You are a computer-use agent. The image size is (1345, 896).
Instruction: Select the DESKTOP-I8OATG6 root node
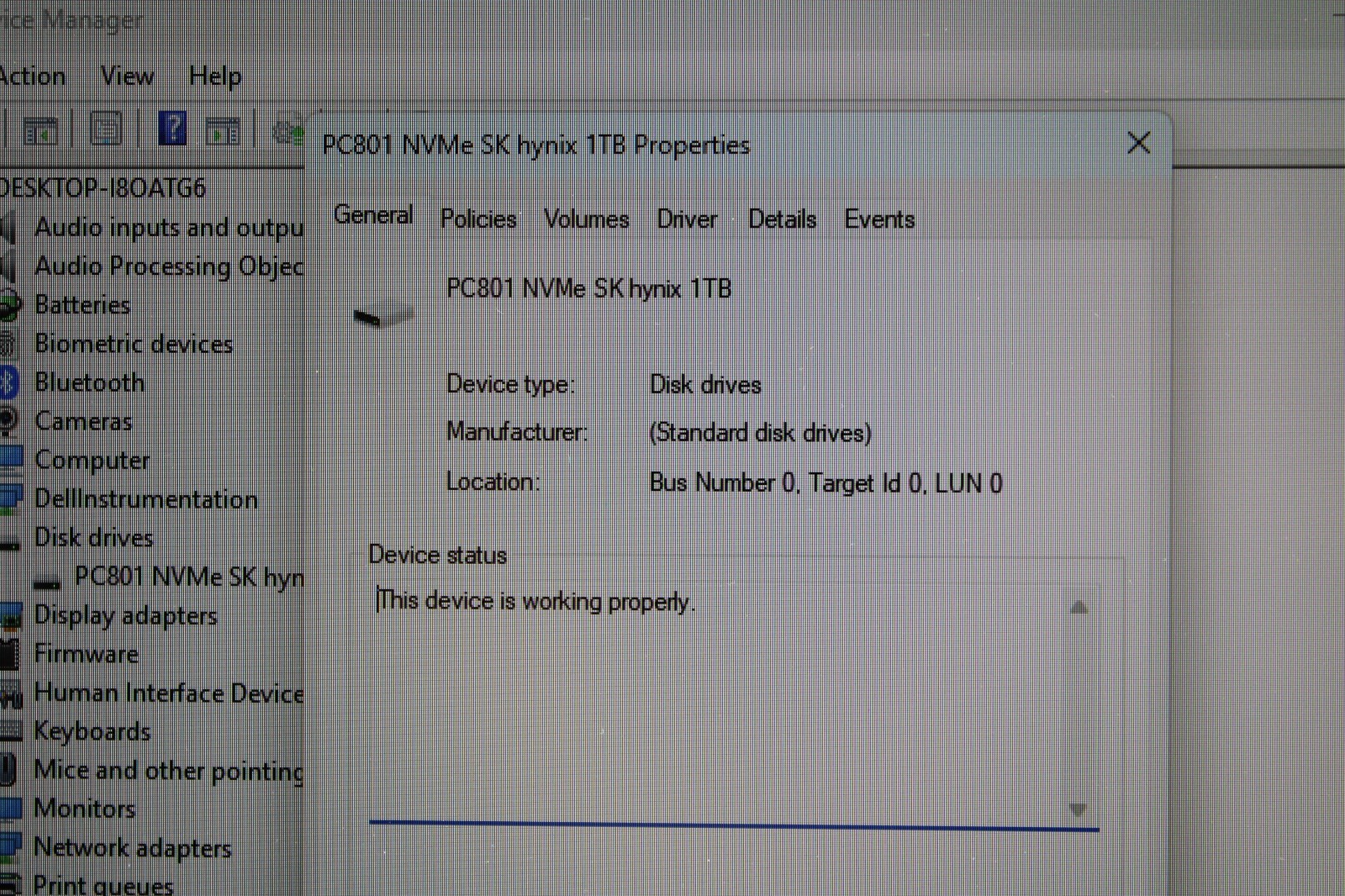click(103, 188)
